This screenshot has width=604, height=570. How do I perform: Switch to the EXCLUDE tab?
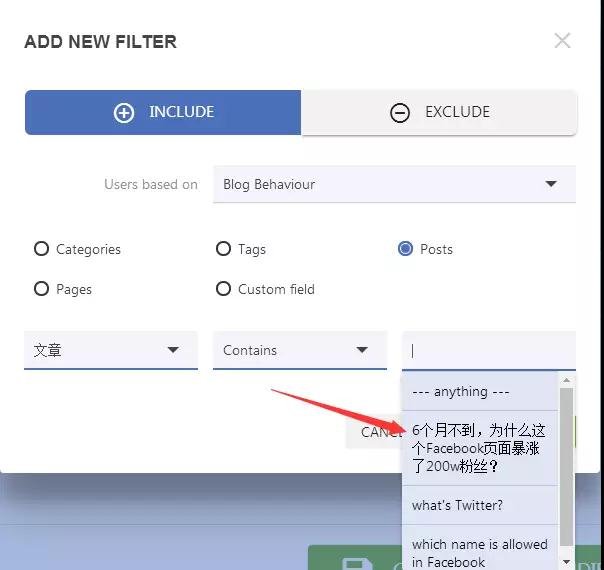pos(439,113)
